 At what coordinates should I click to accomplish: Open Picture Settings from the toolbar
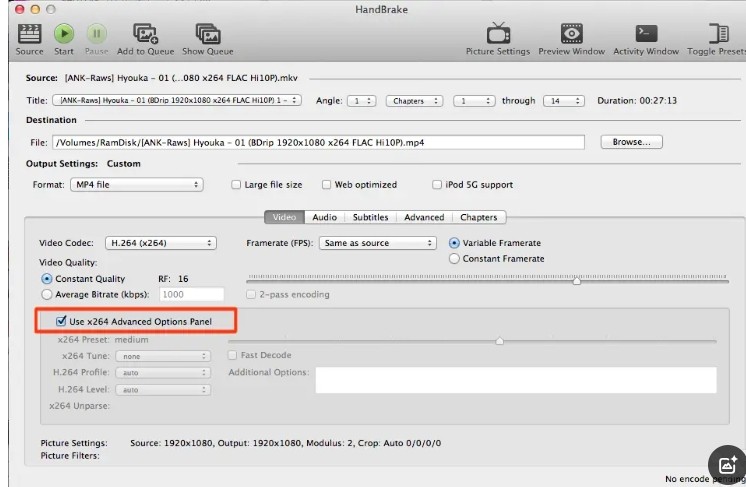pos(497,35)
